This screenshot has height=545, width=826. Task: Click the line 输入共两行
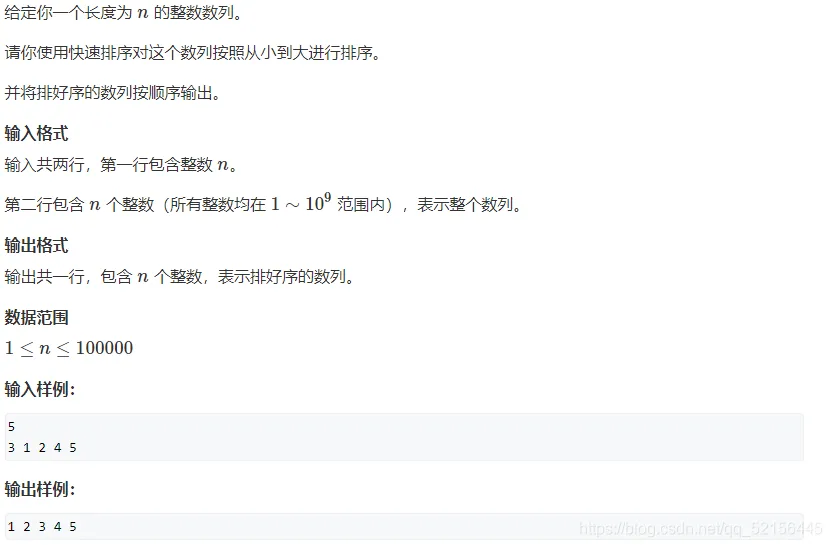tap(121, 165)
